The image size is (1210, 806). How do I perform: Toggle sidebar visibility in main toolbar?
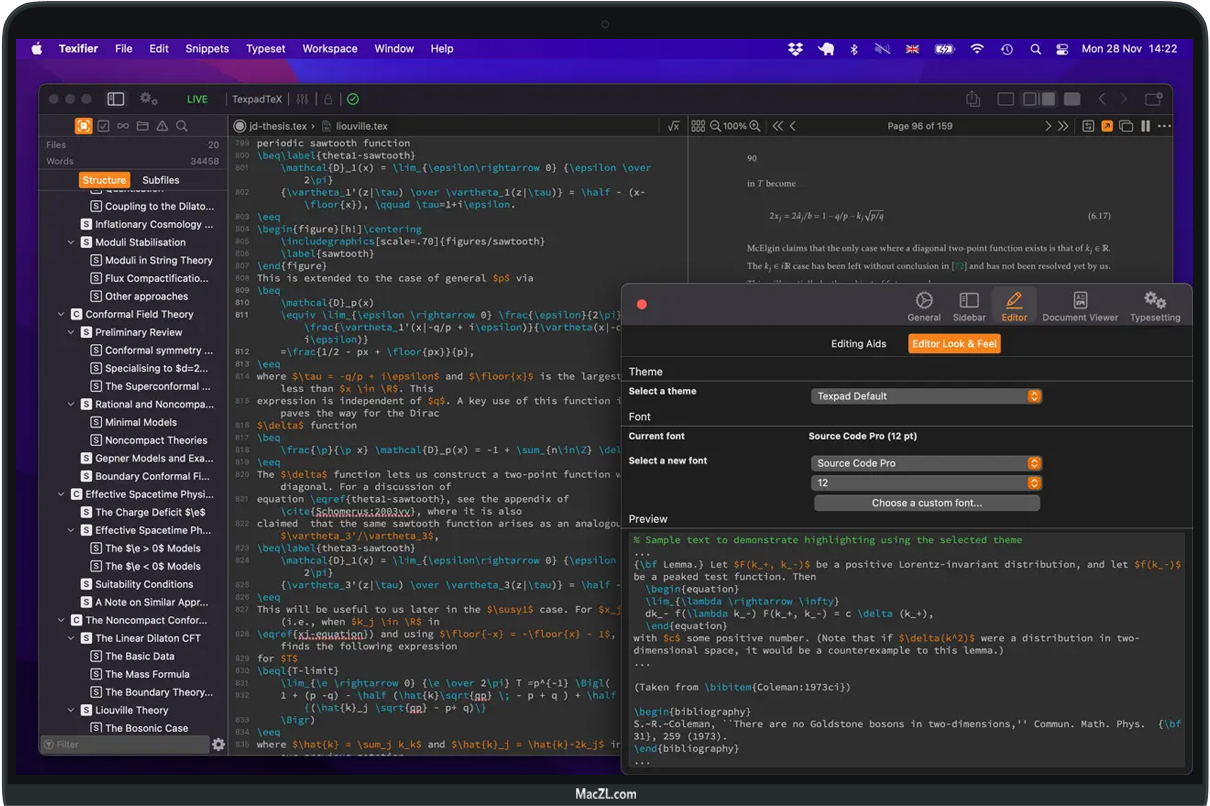116,99
